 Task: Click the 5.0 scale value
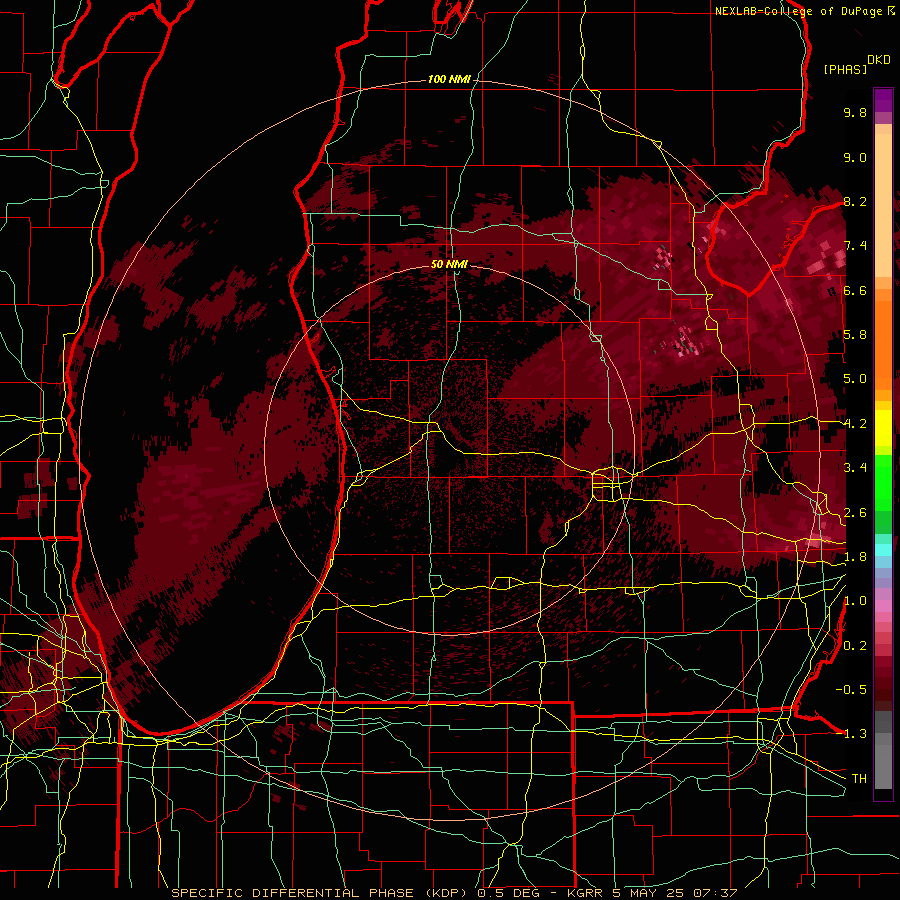(855, 379)
